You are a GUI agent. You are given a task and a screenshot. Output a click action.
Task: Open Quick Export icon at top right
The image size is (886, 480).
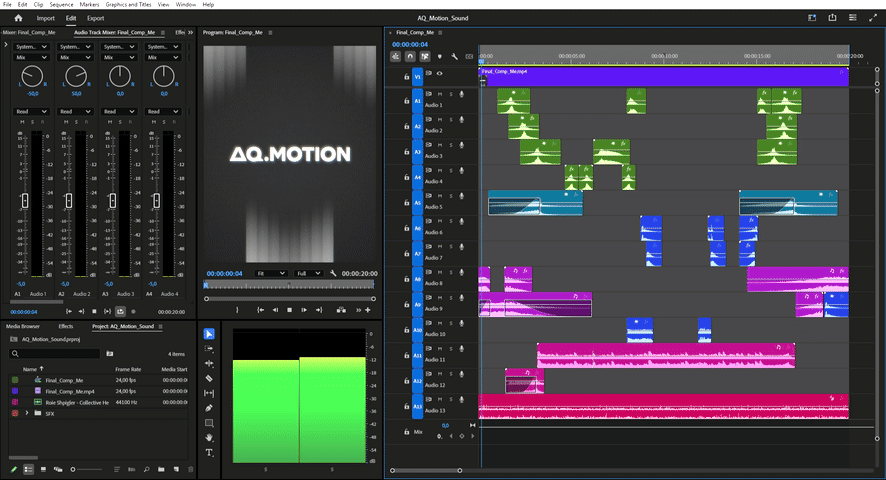click(x=832, y=18)
